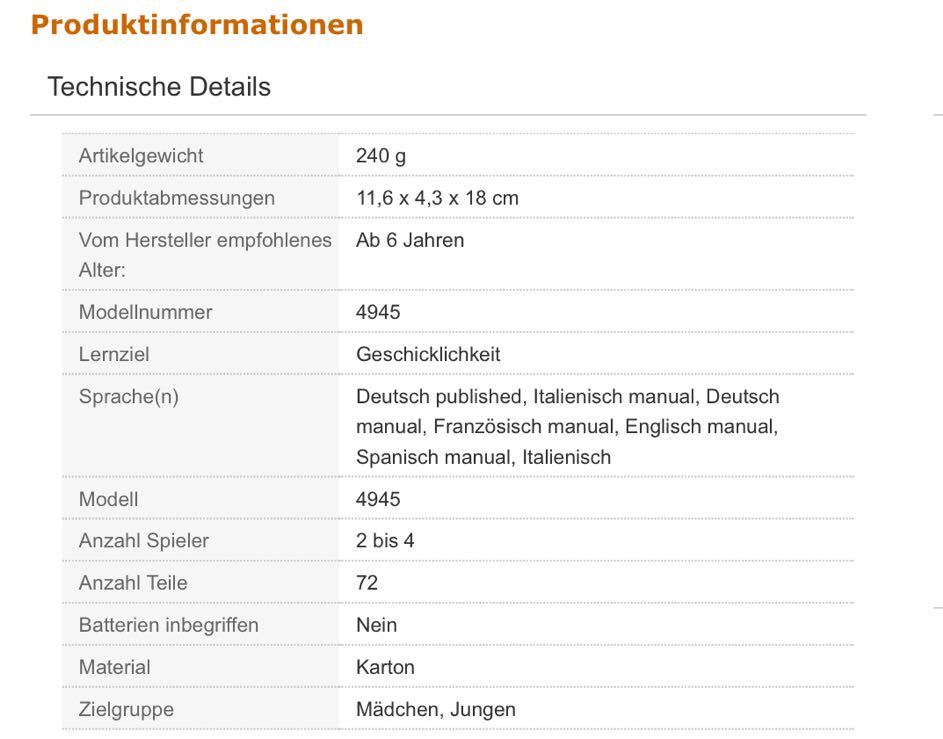Select the Geschicklichkeit value text

click(x=428, y=354)
